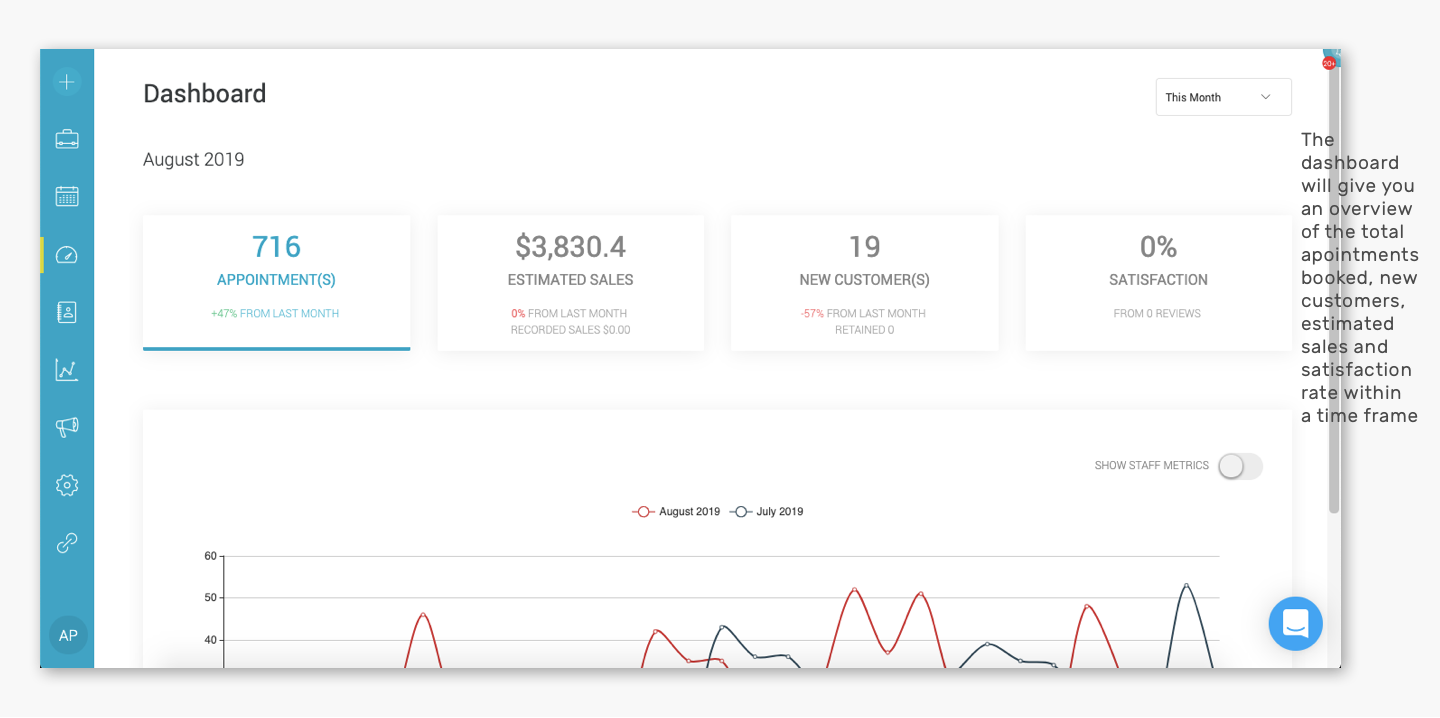Select the 0% Satisfaction card

[1158, 282]
